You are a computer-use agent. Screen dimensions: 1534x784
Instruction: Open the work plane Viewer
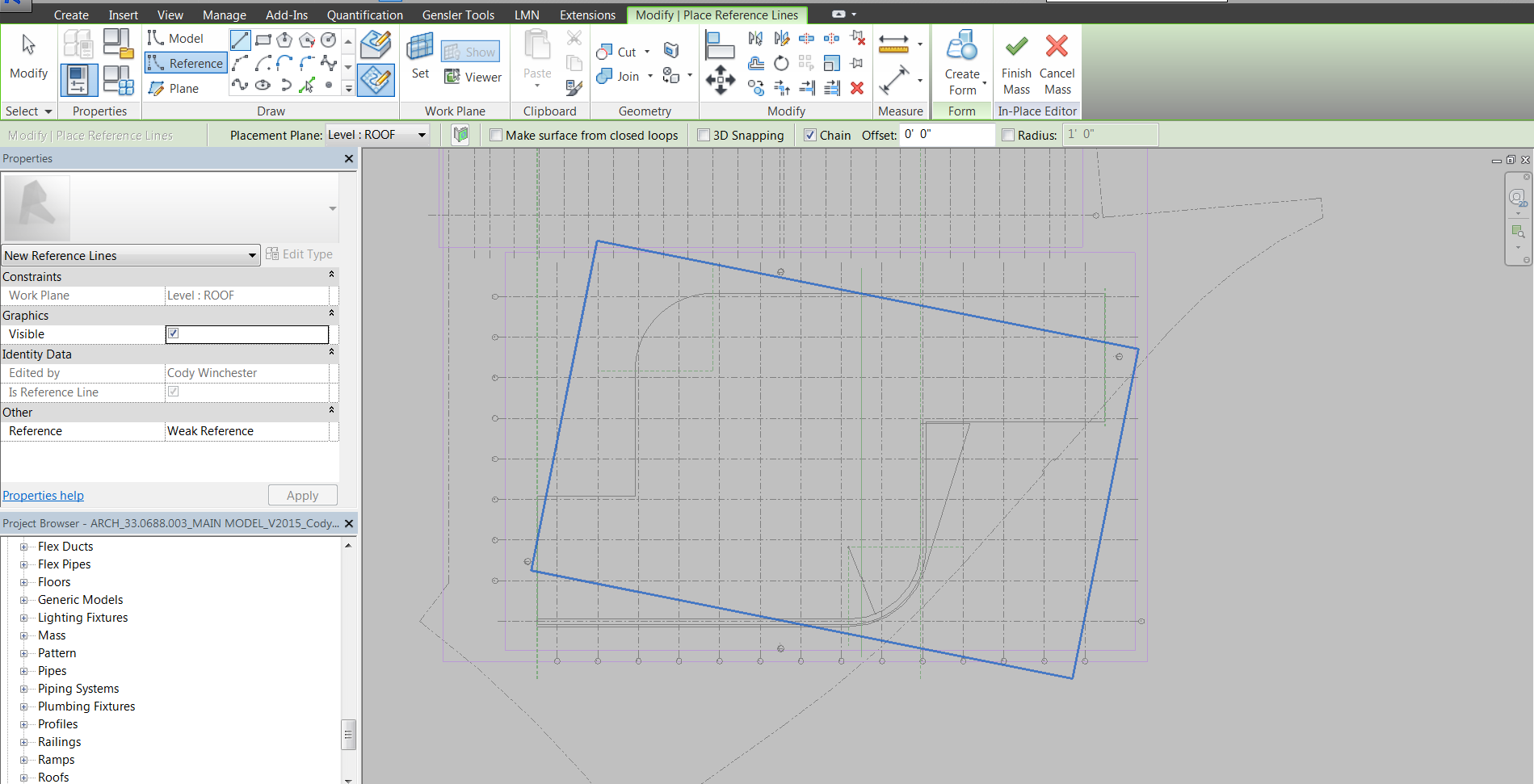(473, 78)
